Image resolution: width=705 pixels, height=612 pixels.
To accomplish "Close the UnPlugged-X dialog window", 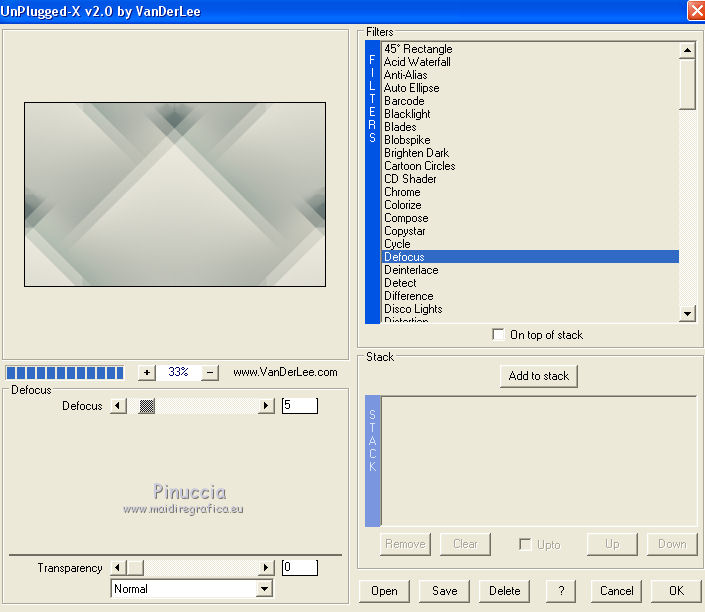I will (x=696, y=11).
